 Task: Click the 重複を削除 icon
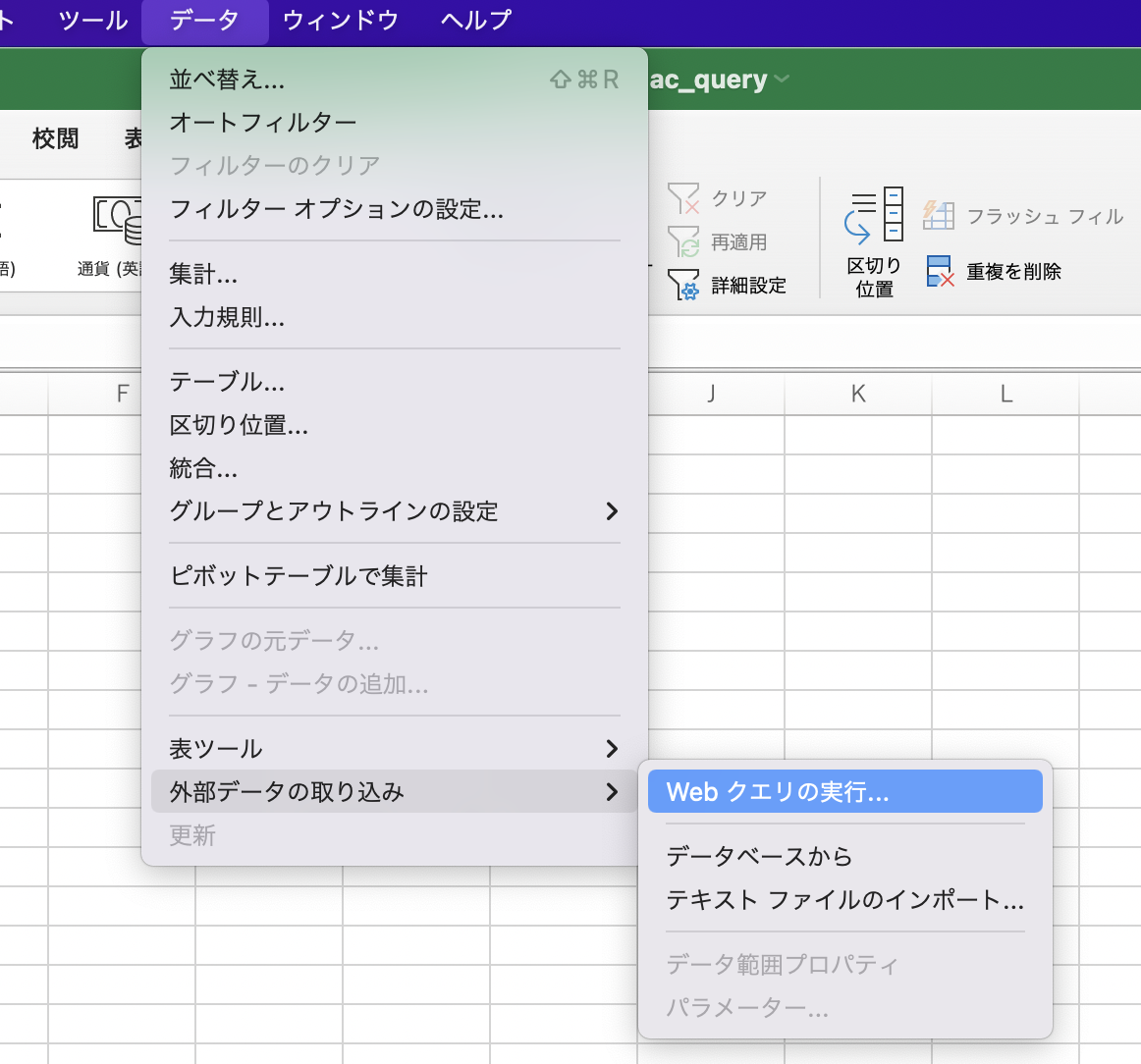click(940, 271)
